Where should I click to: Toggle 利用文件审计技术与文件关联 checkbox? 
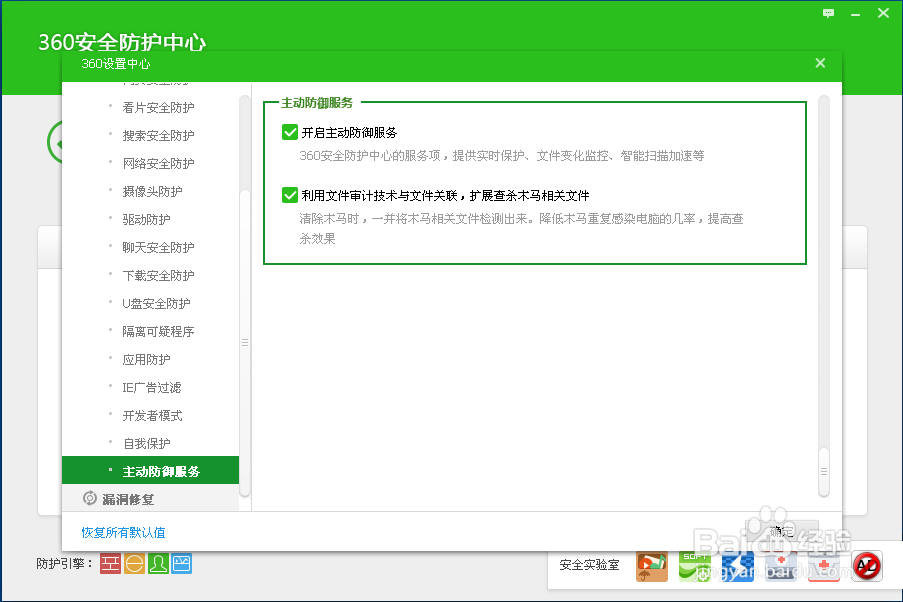click(x=290, y=195)
